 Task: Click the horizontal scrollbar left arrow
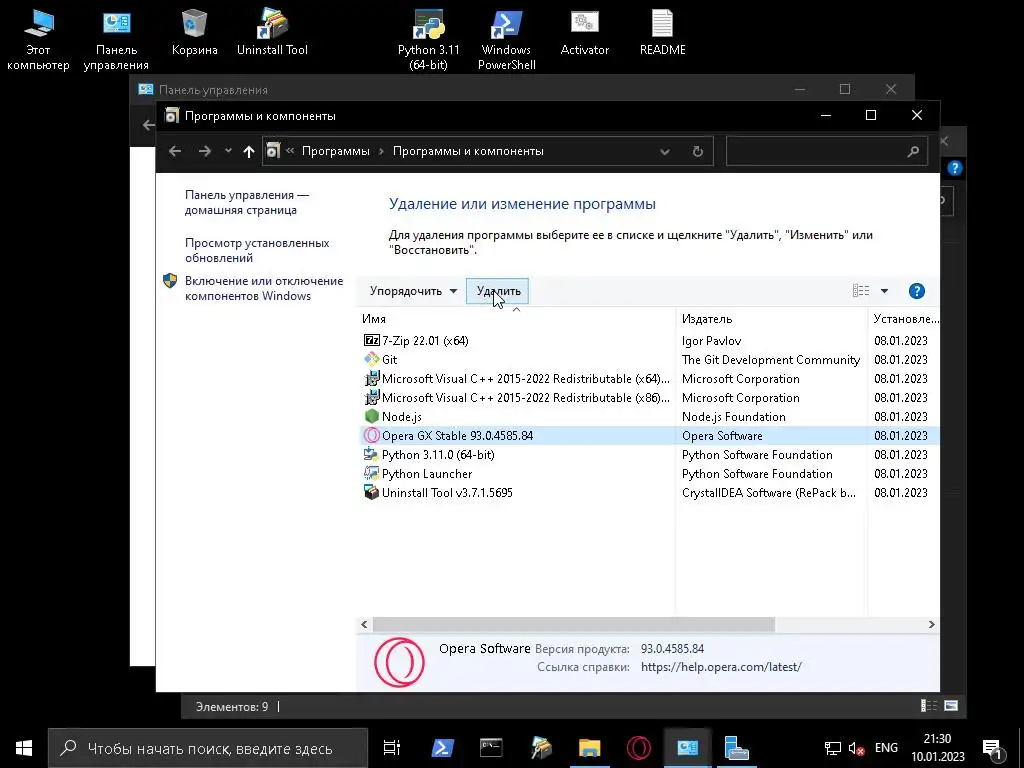click(x=364, y=624)
